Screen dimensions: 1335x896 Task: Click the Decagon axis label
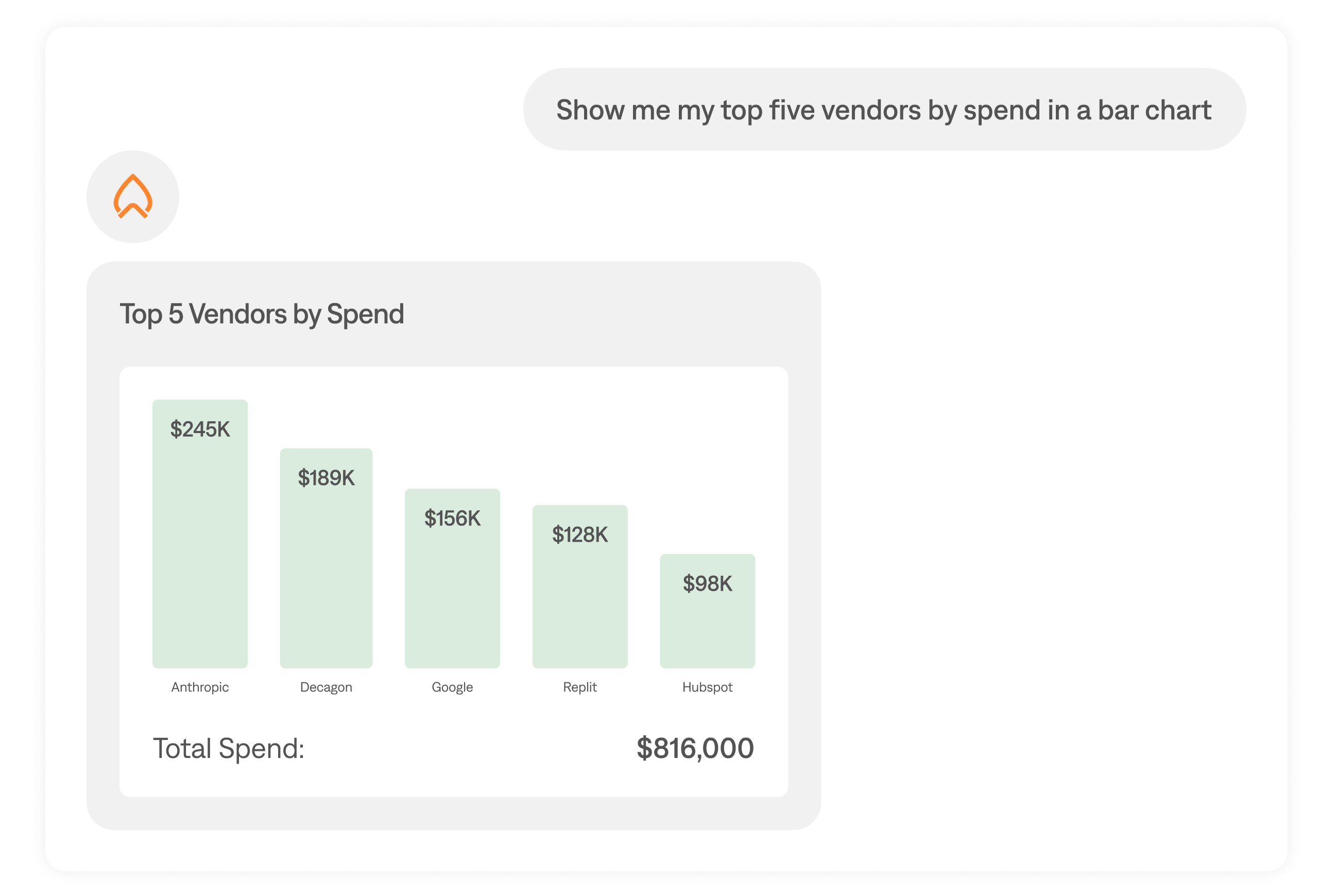326,687
